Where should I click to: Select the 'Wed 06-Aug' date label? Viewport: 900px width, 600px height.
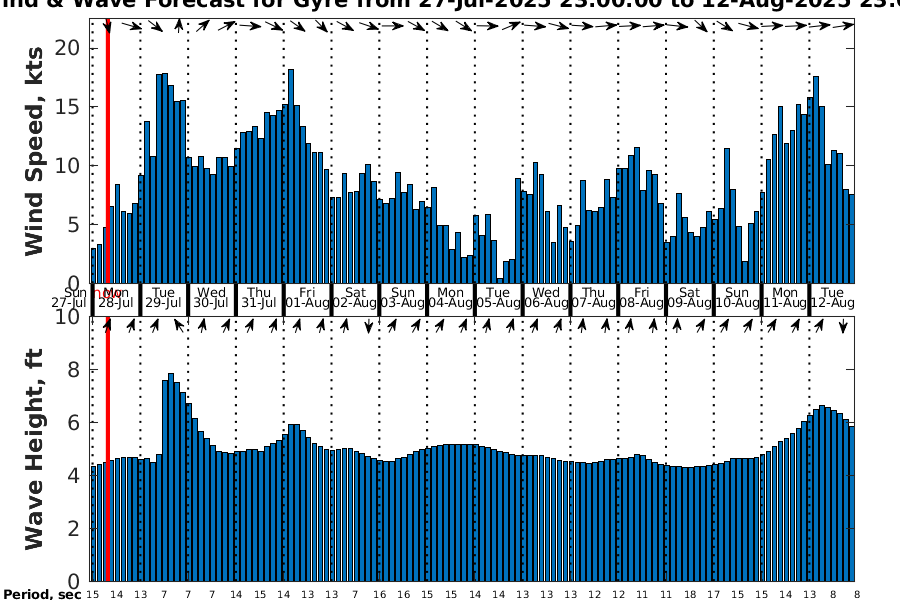pos(545,298)
